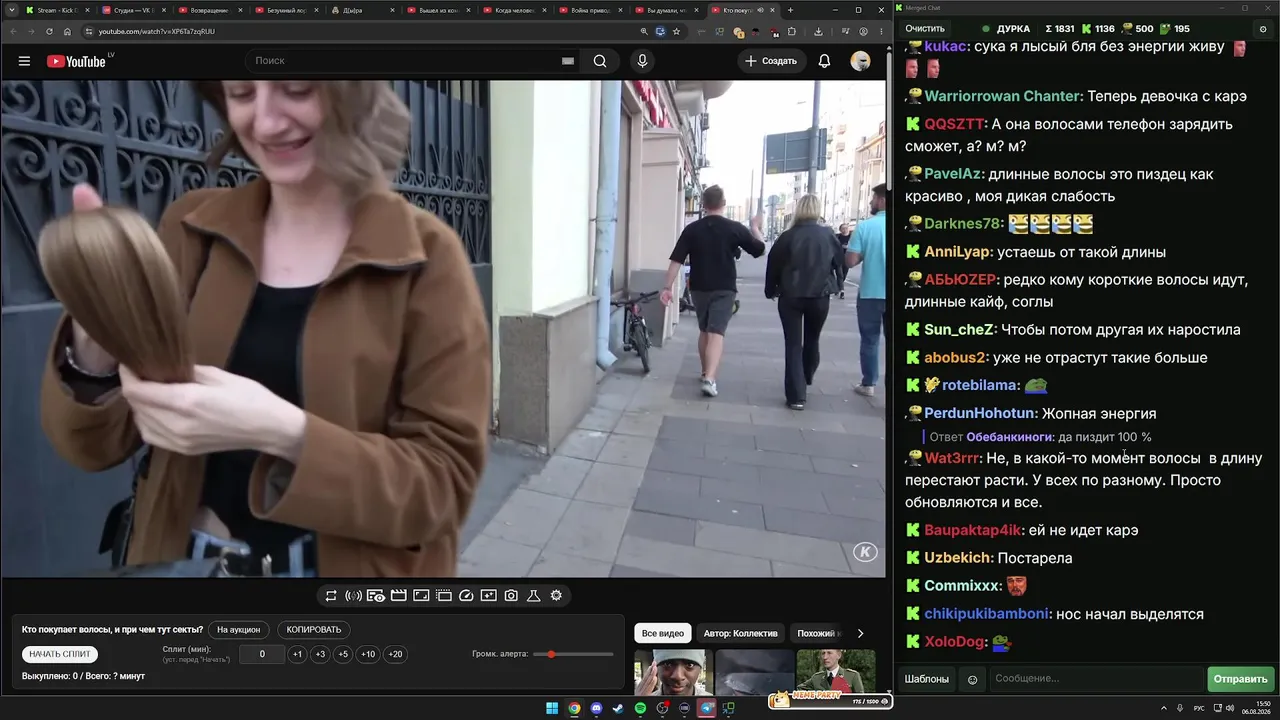Click the browser address bar URL
Image resolution: width=1280 pixels, height=720 pixels.
click(157, 31)
